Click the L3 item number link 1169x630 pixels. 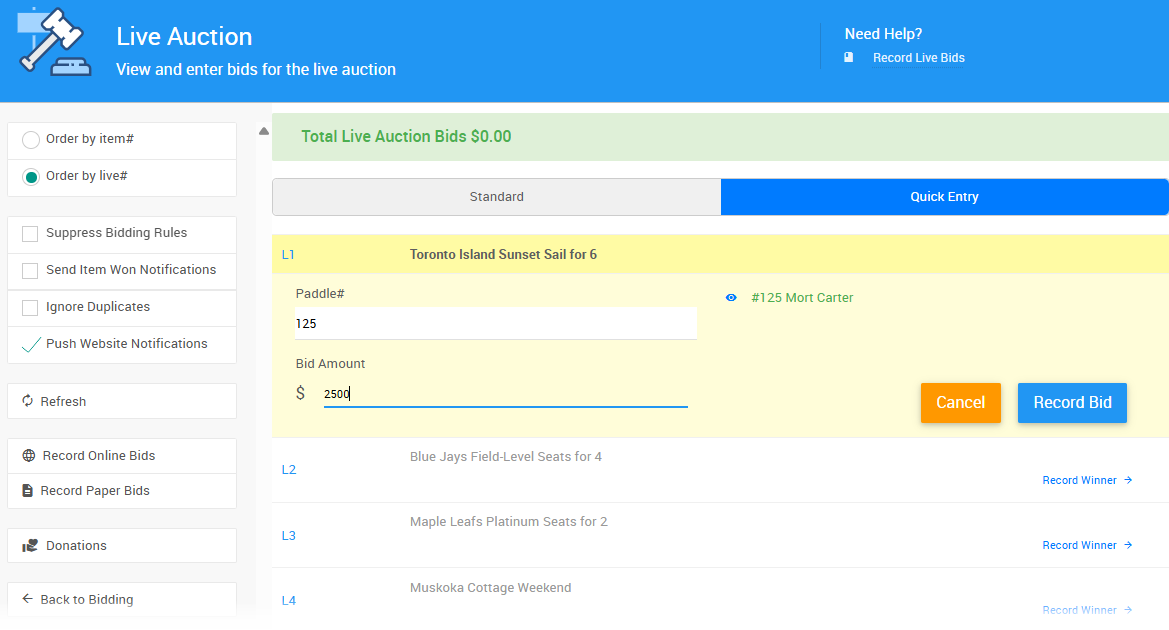point(289,535)
